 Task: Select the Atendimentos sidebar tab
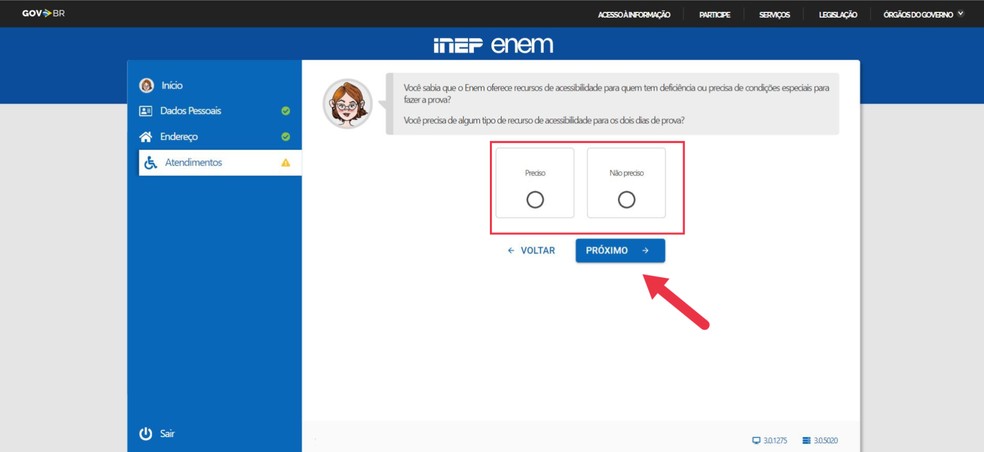[x=220, y=163]
